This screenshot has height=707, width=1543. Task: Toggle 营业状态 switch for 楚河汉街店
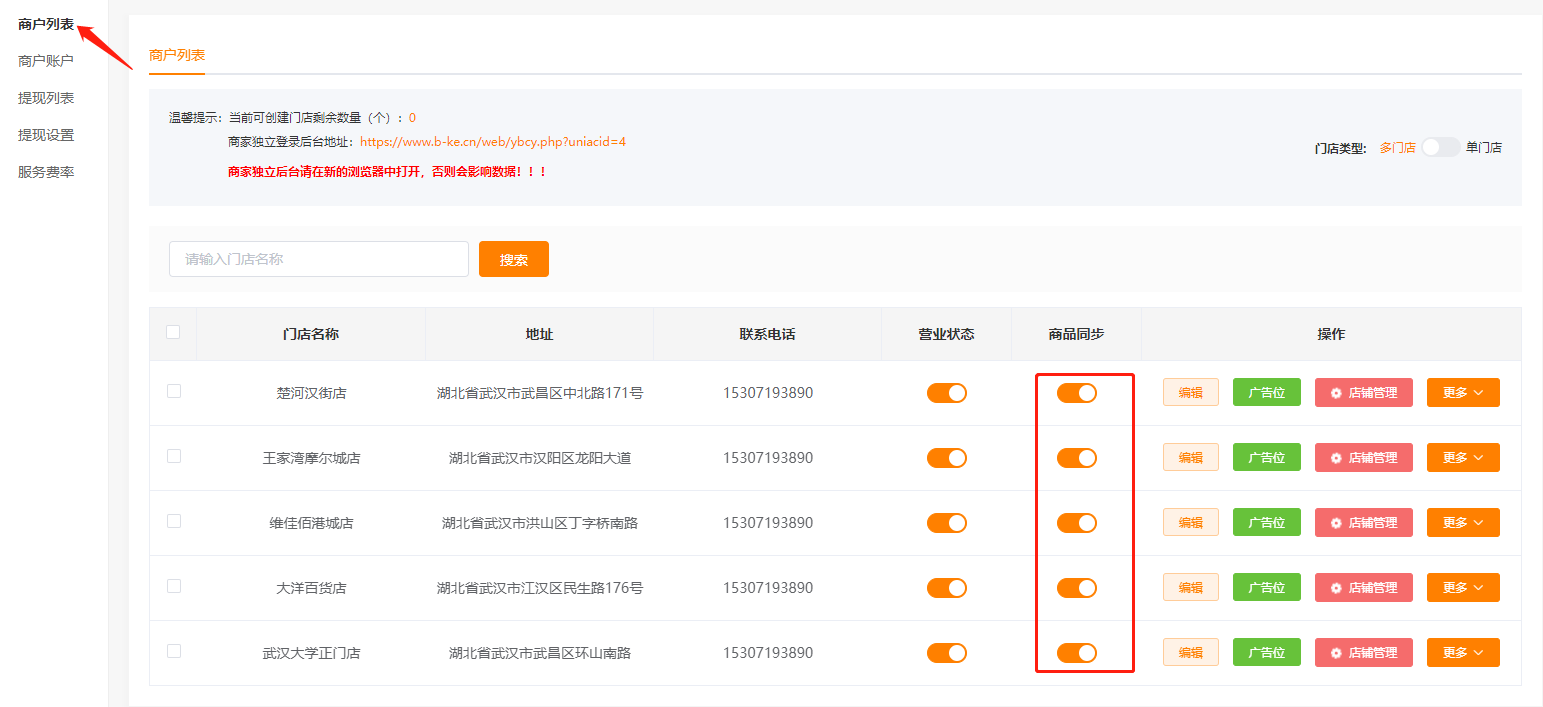click(x=946, y=393)
